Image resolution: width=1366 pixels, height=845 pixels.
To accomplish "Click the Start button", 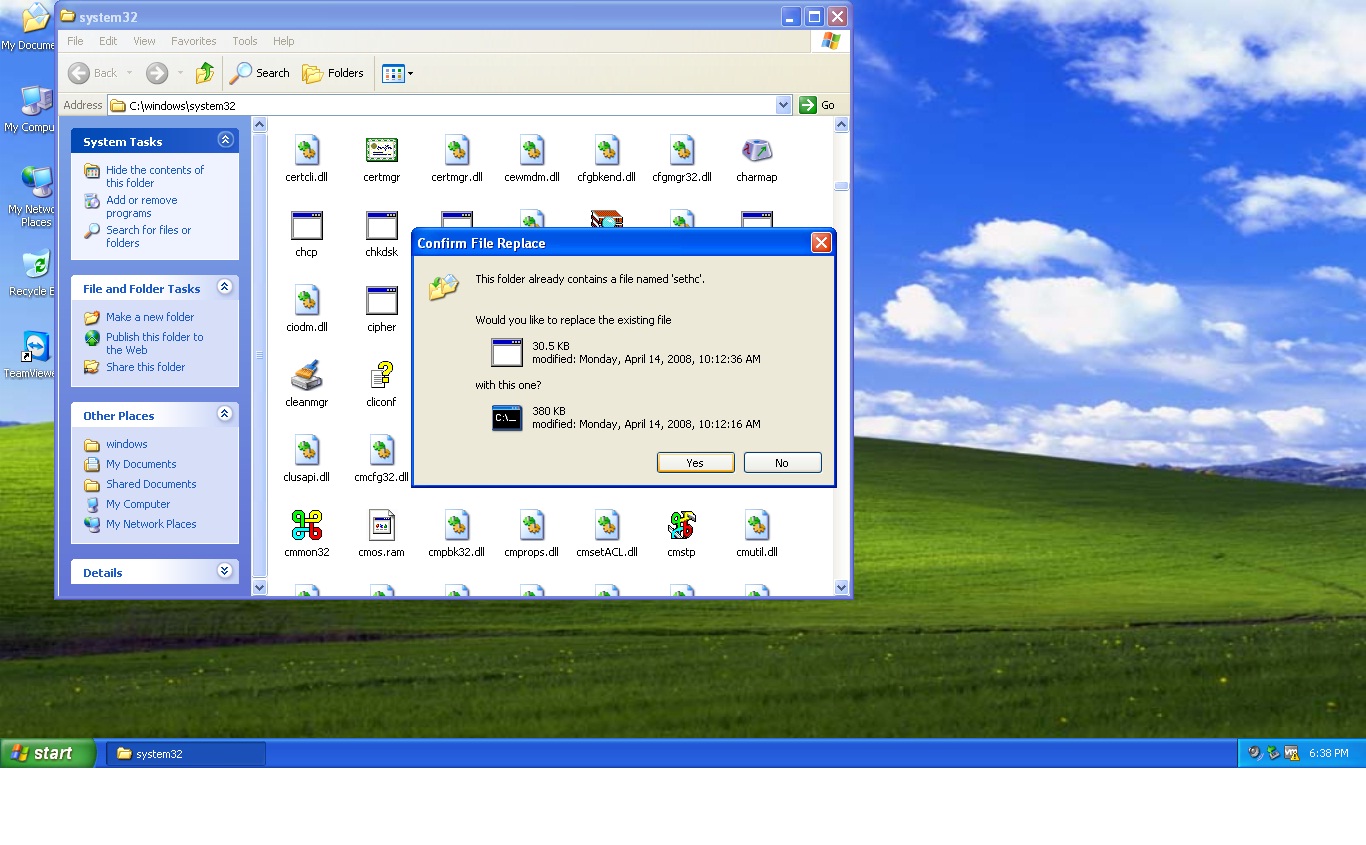I will (48, 753).
